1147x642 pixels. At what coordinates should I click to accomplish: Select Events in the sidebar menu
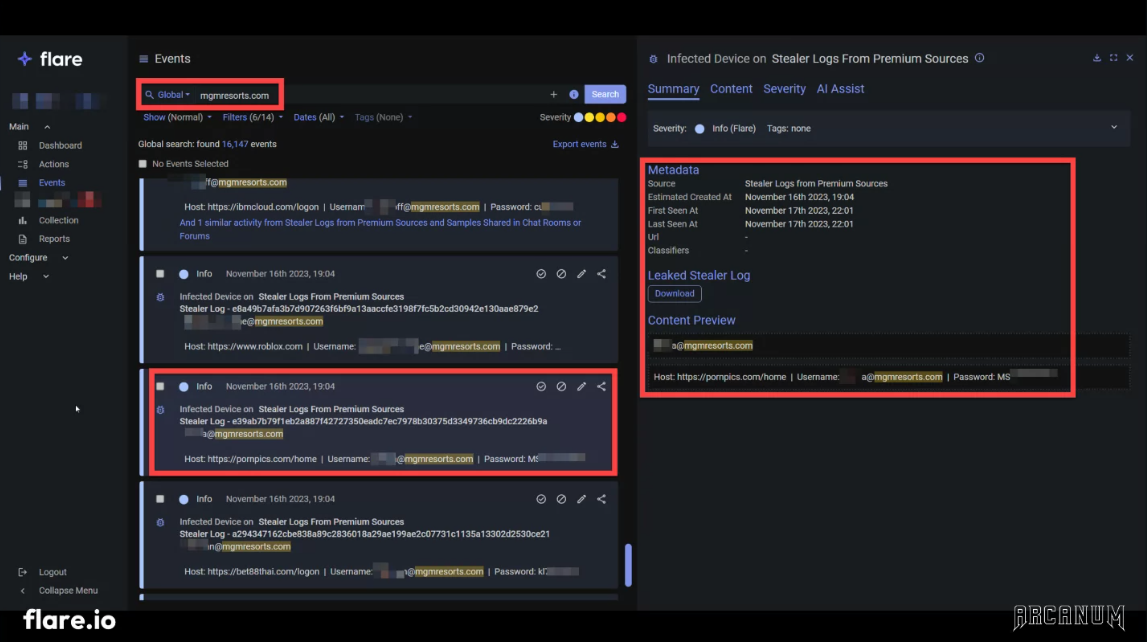click(52, 183)
